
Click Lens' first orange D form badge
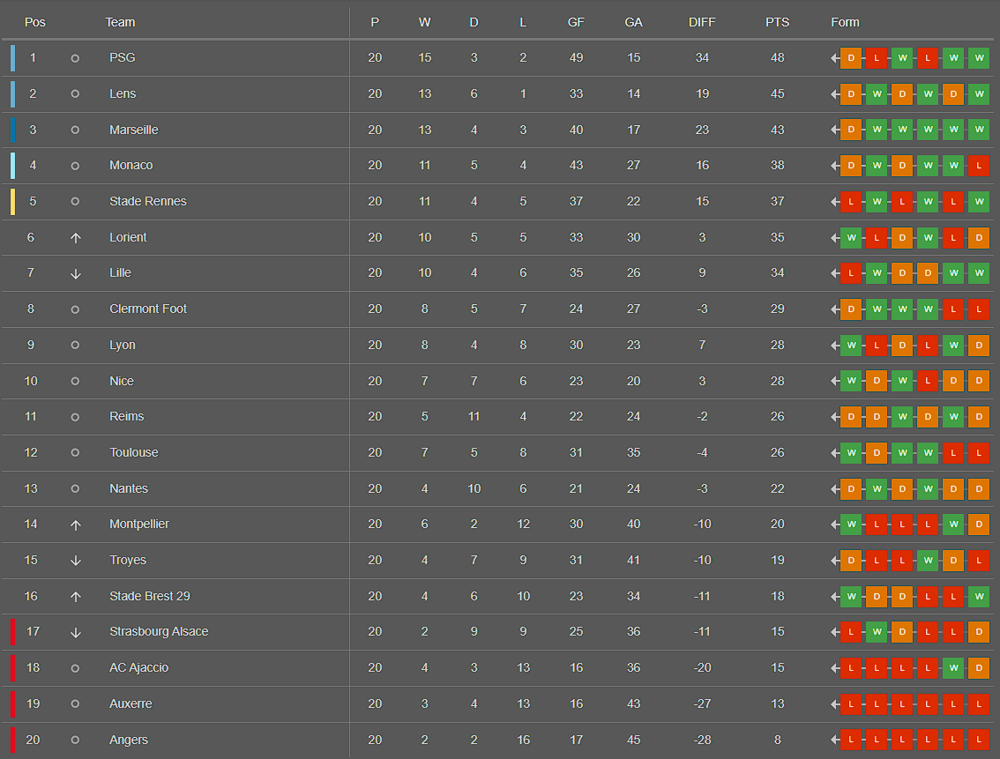coord(851,94)
